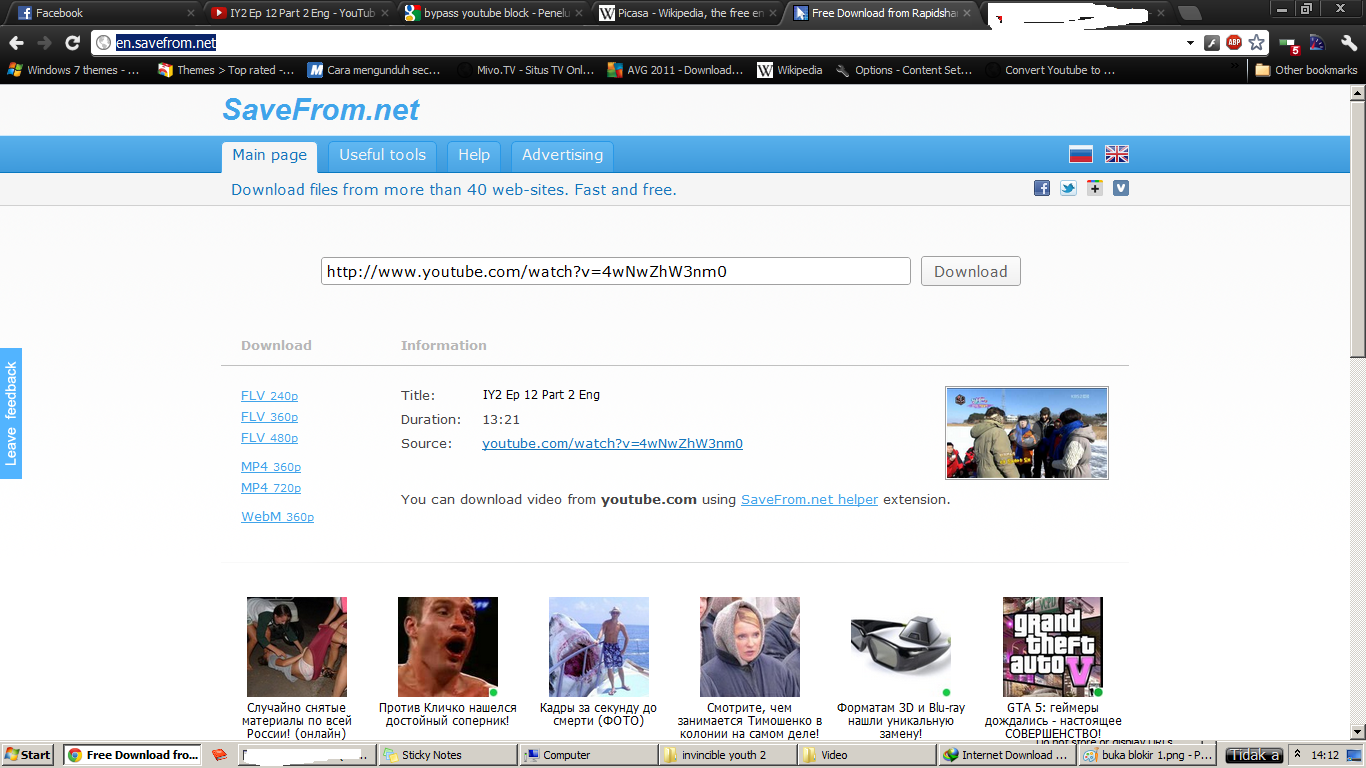This screenshot has width=1366, height=768.
Task: Open the Grand Theft Auto V ad thumbnail
Action: click(x=1053, y=647)
